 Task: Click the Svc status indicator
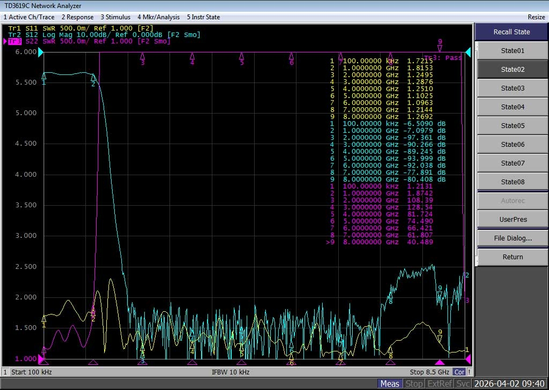pos(463,384)
